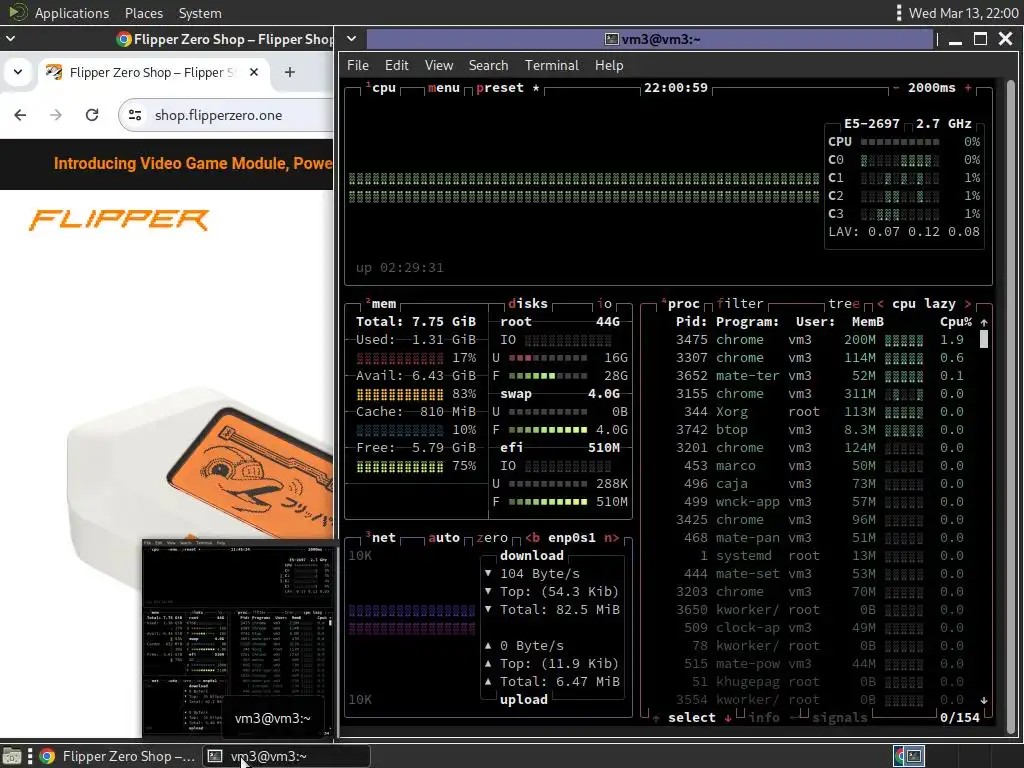This screenshot has width=1024, height=768.
Task: Click signals in process footer
Action: pos(840,718)
